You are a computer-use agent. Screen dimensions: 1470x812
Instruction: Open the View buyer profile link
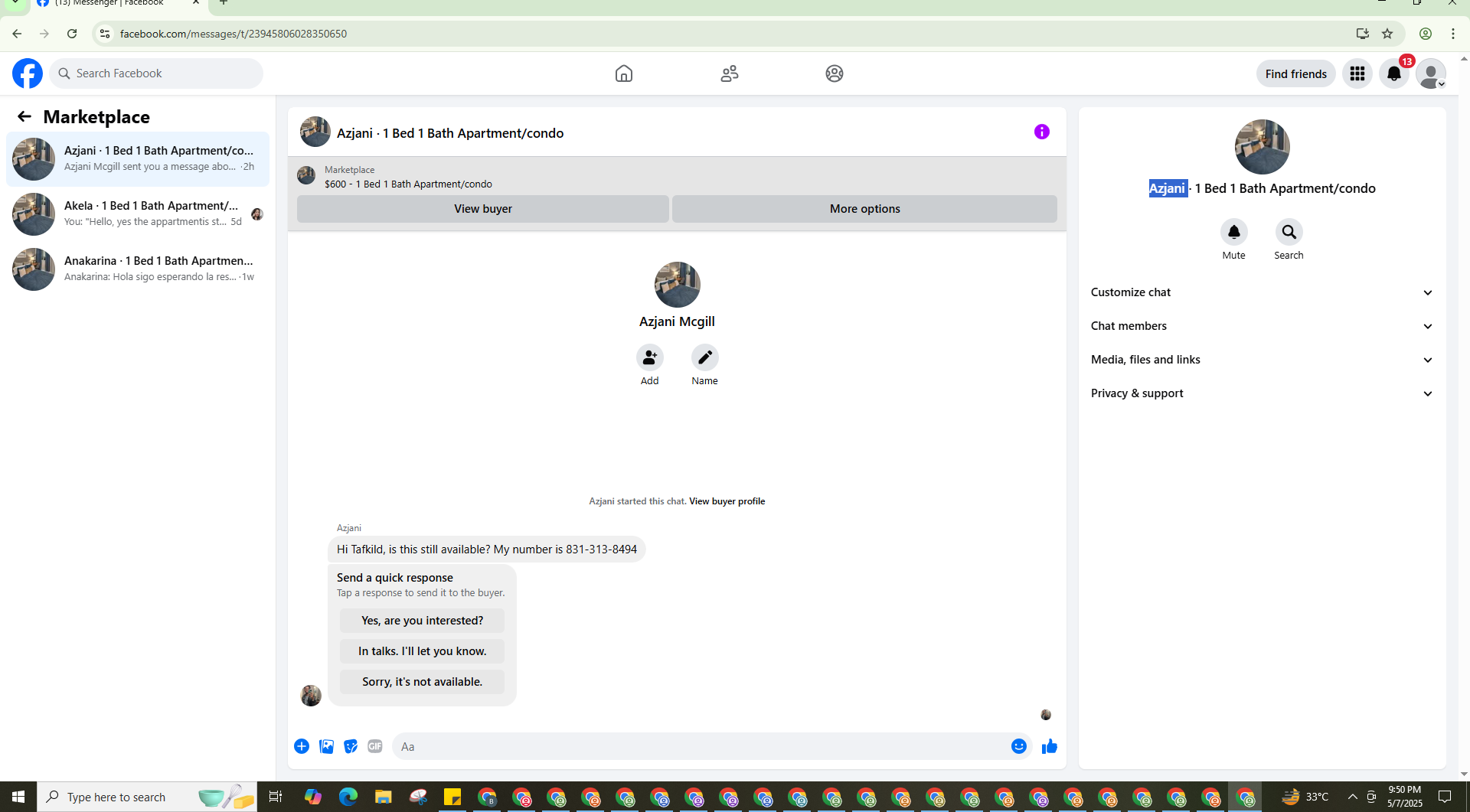[727, 501]
